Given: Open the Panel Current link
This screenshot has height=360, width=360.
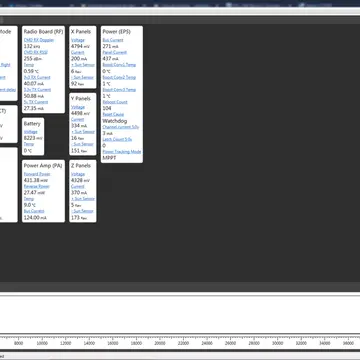Looking at the screenshot, I should point(115,52).
